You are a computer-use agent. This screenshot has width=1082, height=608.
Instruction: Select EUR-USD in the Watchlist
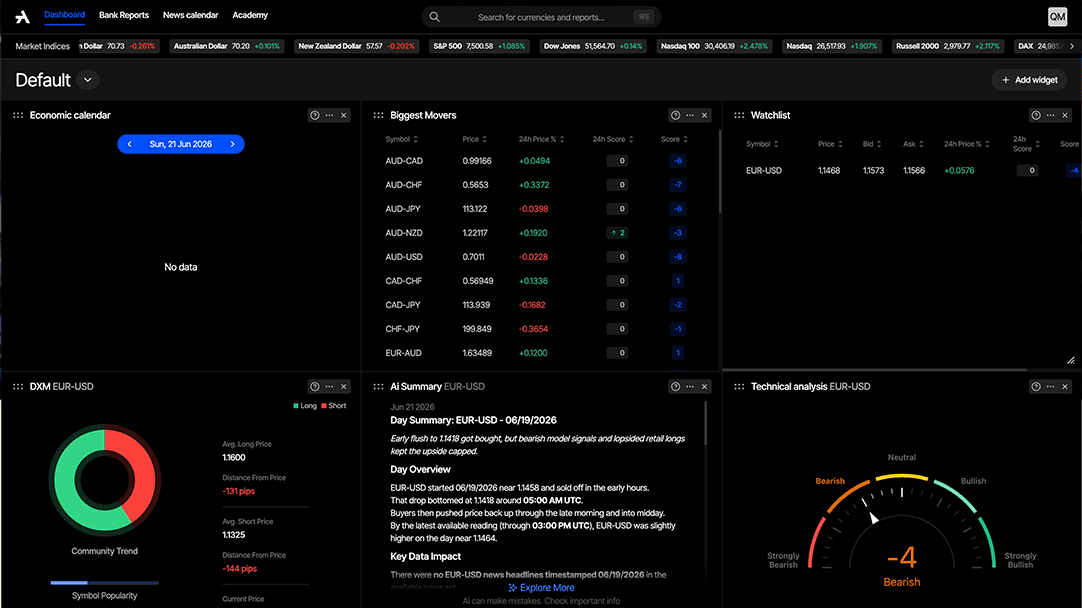tap(764, 170)
